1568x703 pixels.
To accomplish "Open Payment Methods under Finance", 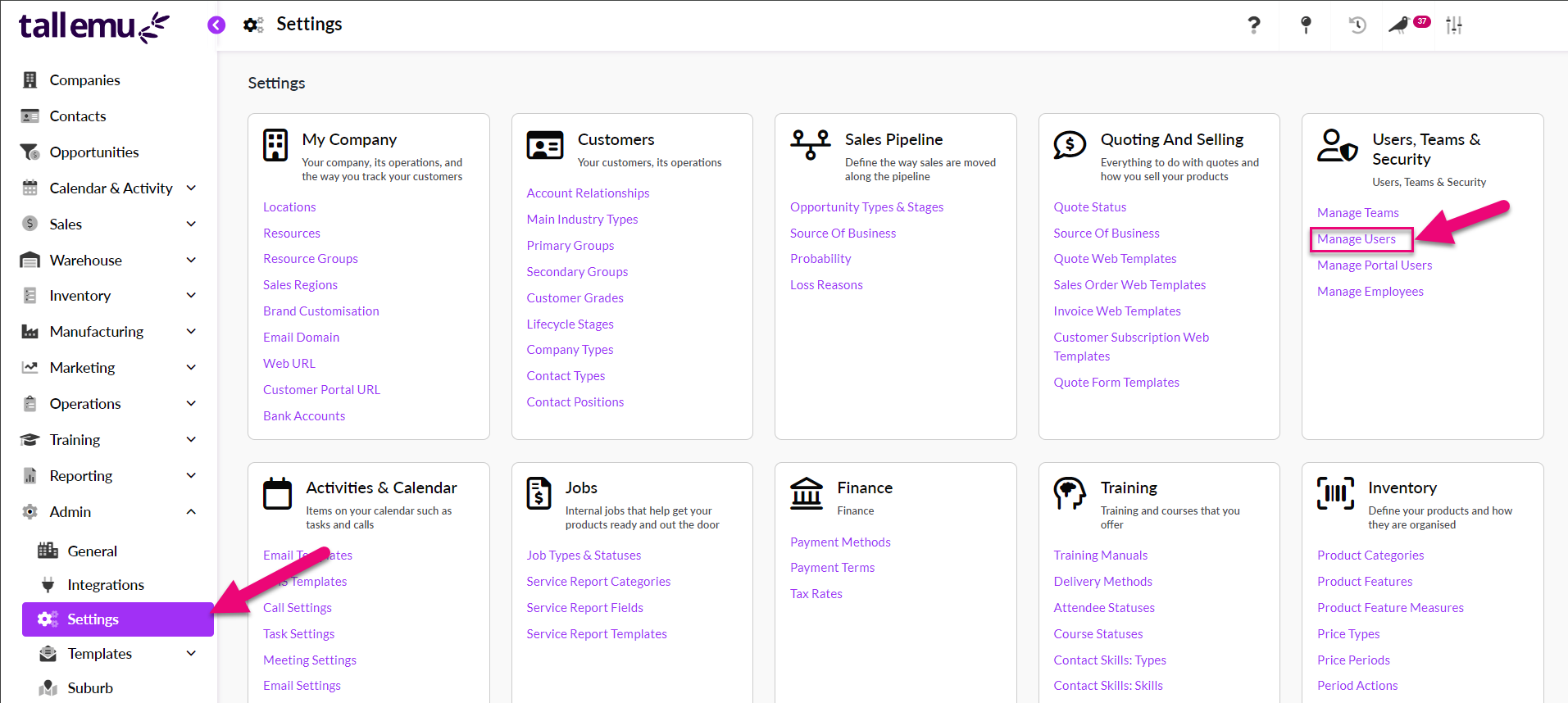I will pos(840,542).
